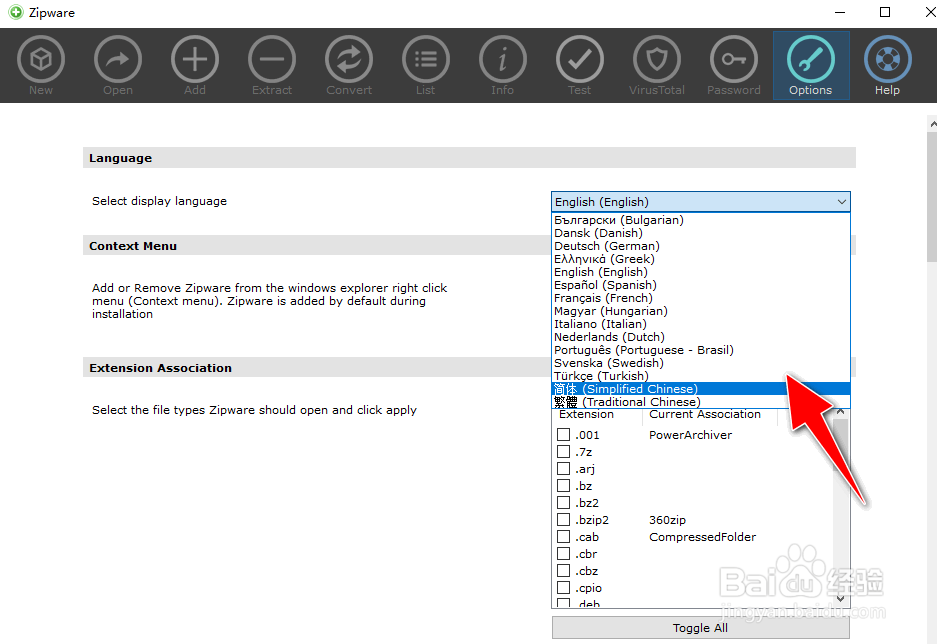Click PowerArchiver association text for .001
Image resolution: width=937 pixels, height=644 pixels.
click(690, 435)
